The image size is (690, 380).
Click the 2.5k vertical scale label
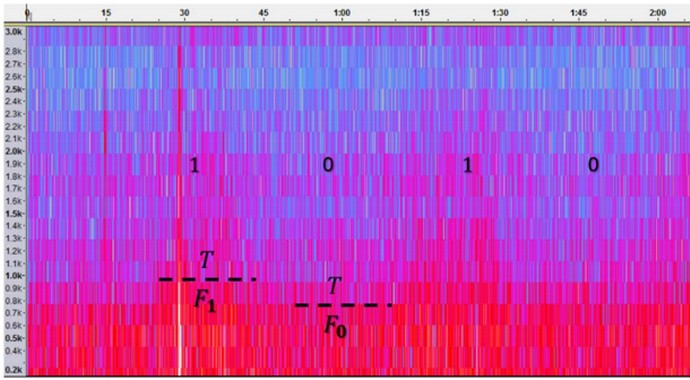click(13, 89)
